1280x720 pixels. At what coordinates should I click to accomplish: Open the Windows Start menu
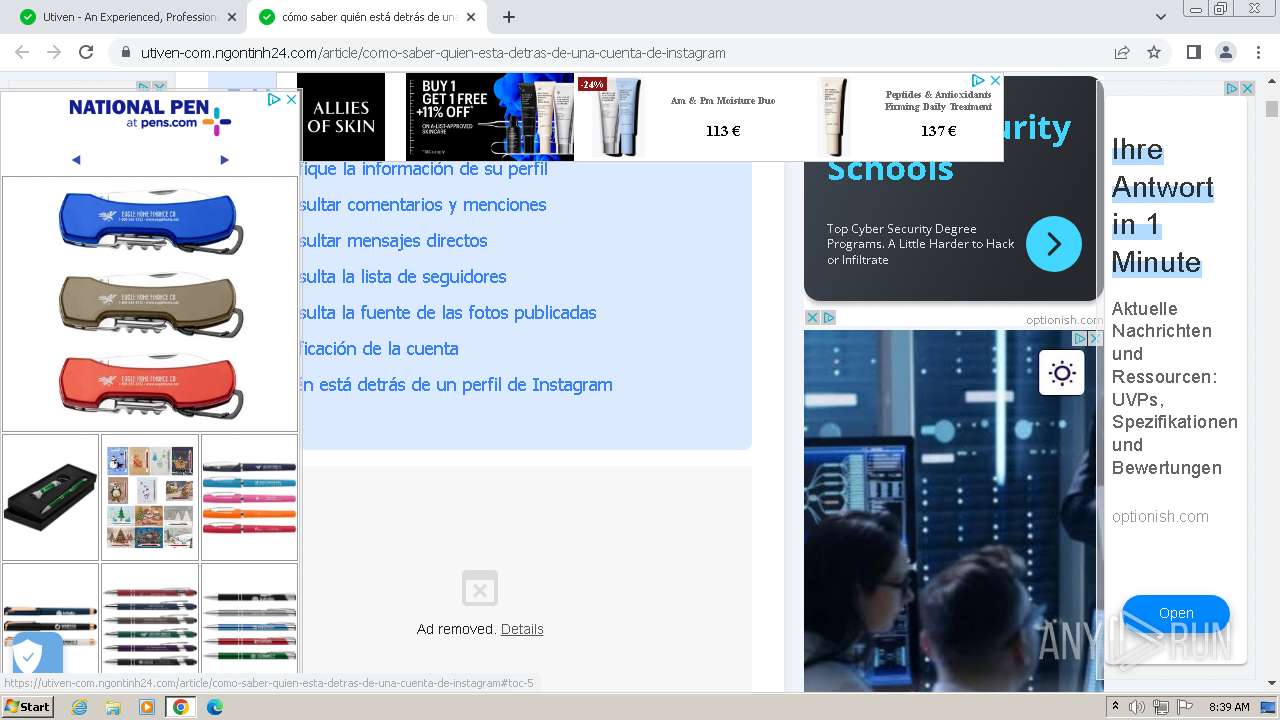click(x=27, y=707)
